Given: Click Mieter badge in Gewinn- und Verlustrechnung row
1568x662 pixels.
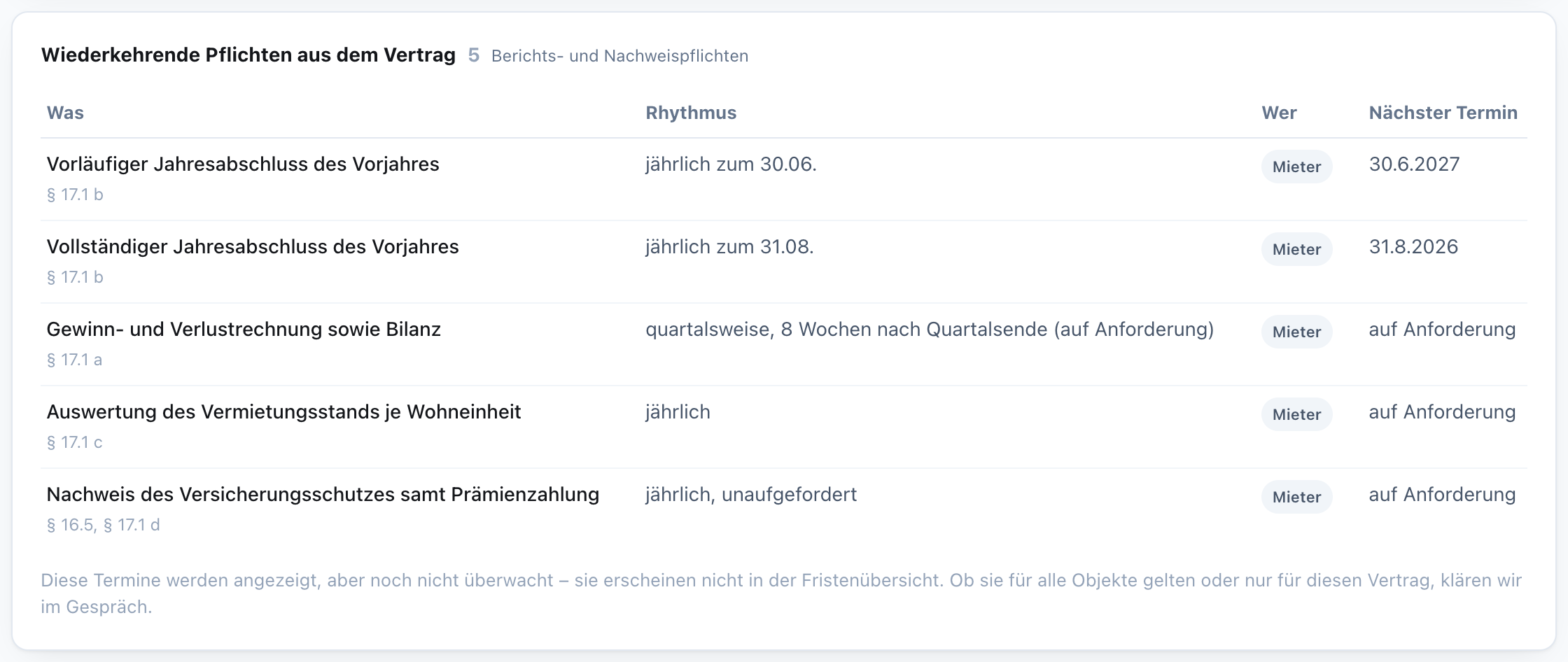Looking at the screenshot, I should tap(1296, 332).
